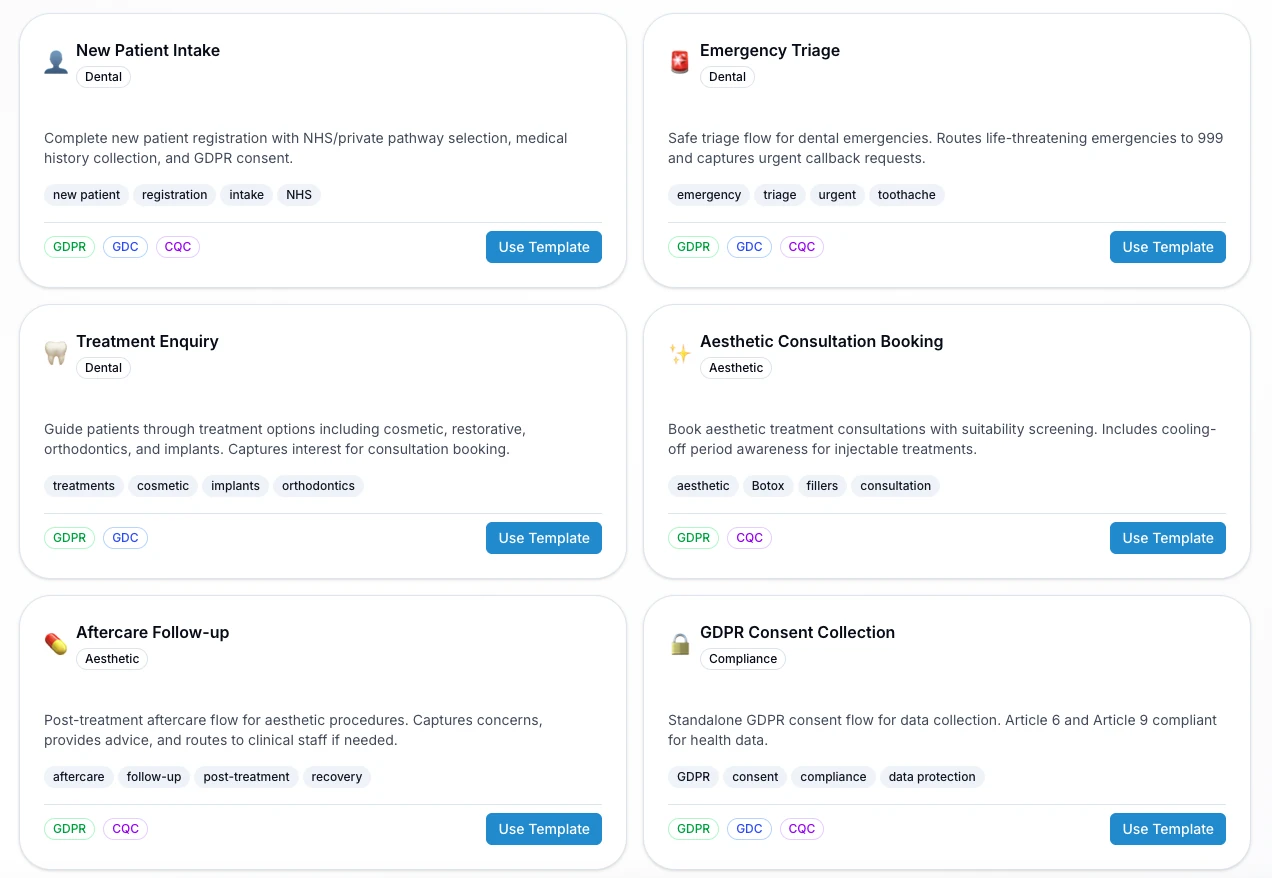This screenshot has height=878, width=1272.
Task: Select the CQC badge on Aesthetic Consultation Booking
Action: (x=749, y=538)
